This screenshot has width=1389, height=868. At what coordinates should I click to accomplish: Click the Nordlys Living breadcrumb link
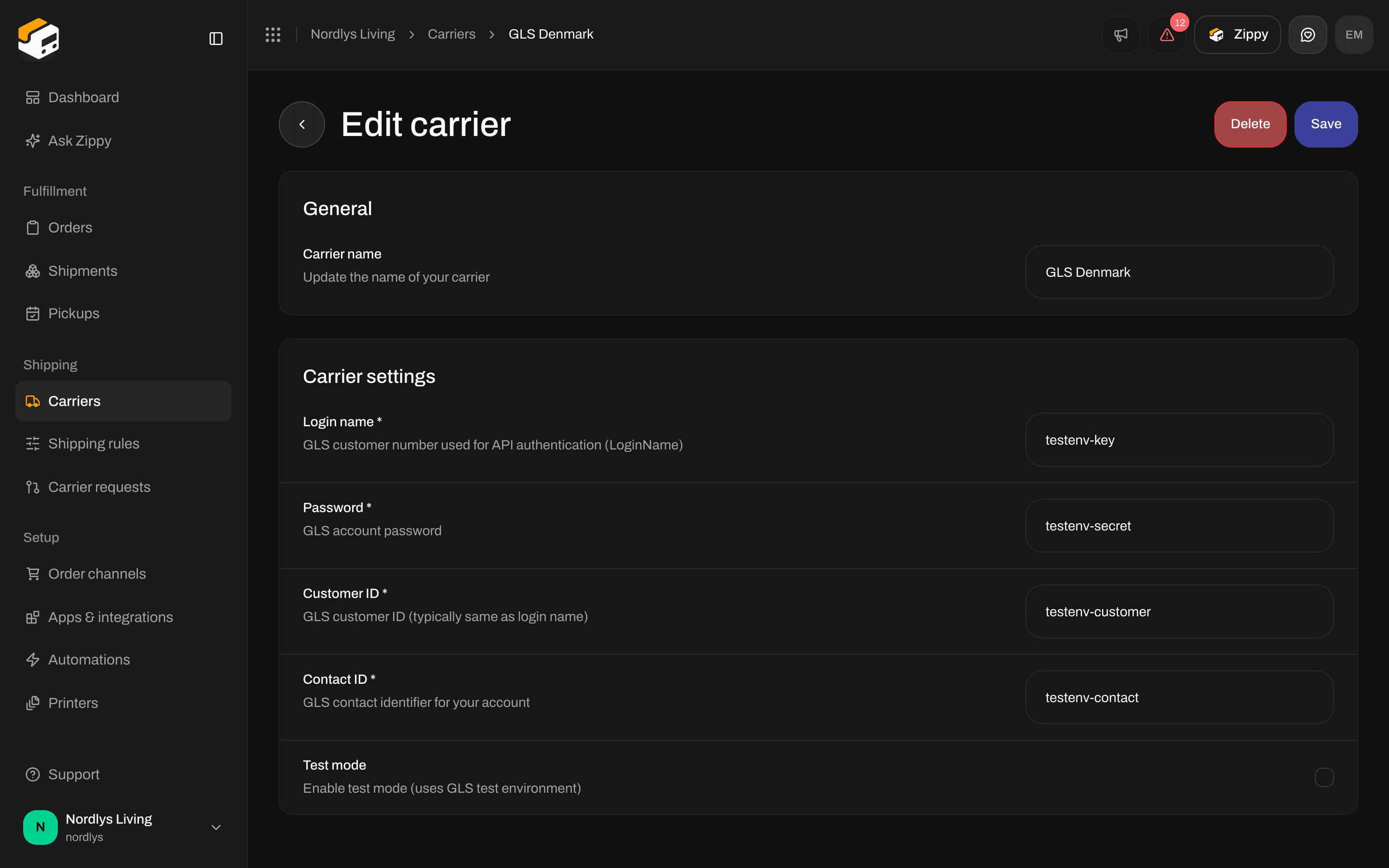[353, 34]
